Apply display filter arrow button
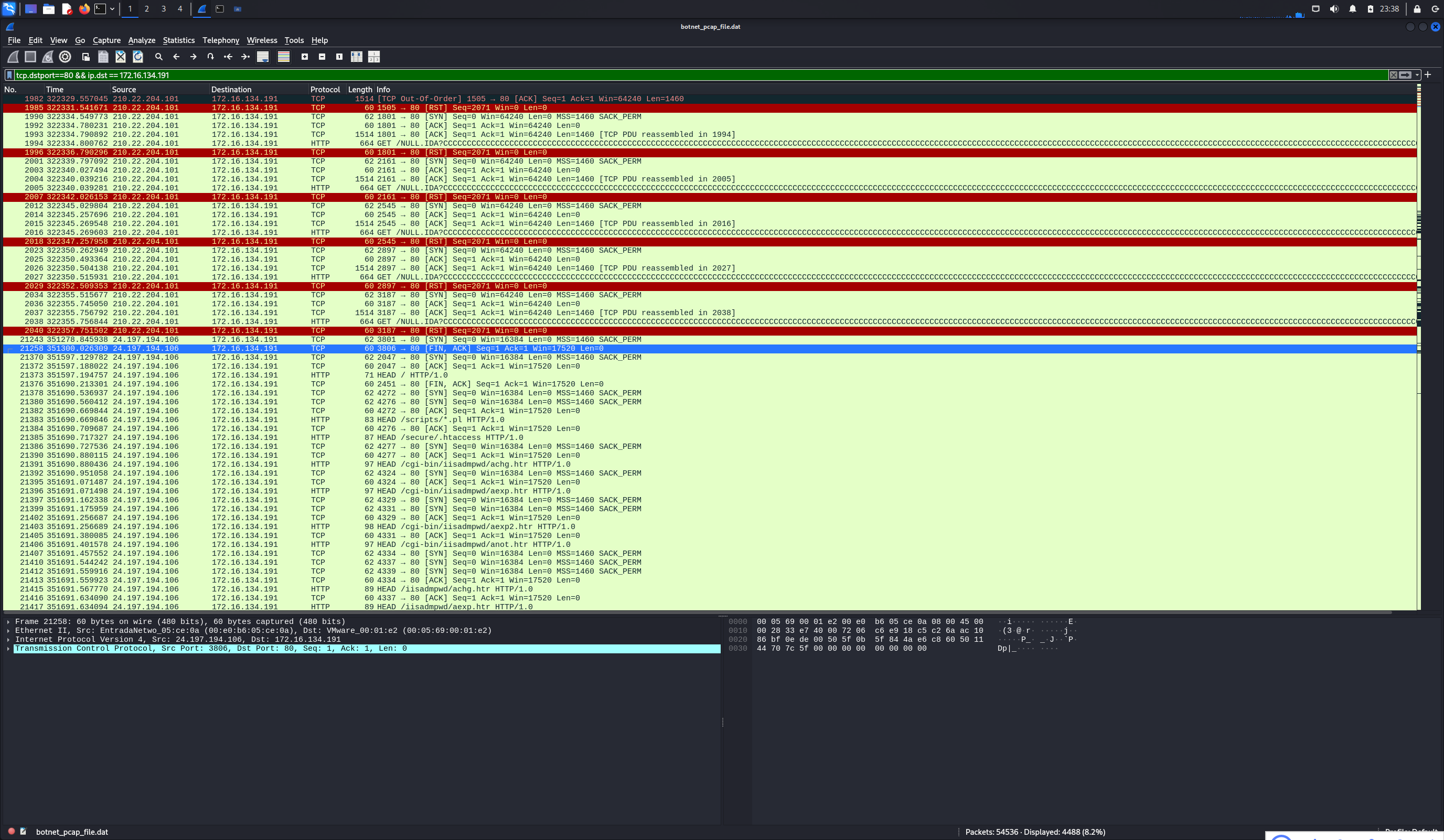Screen dimensions: 1444x840 (1405, 75)
